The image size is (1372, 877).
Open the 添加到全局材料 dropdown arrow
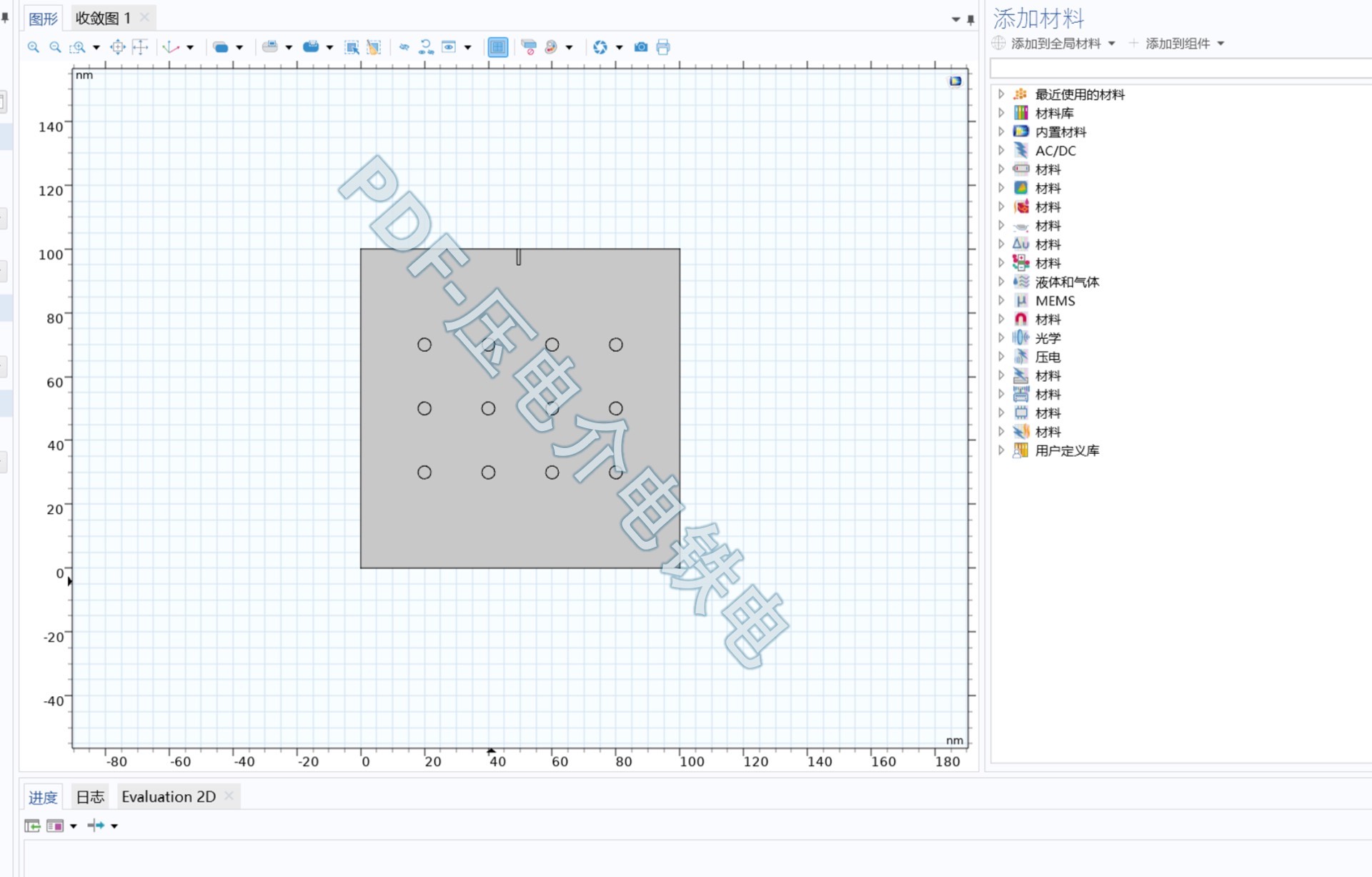click(1112, 44)
